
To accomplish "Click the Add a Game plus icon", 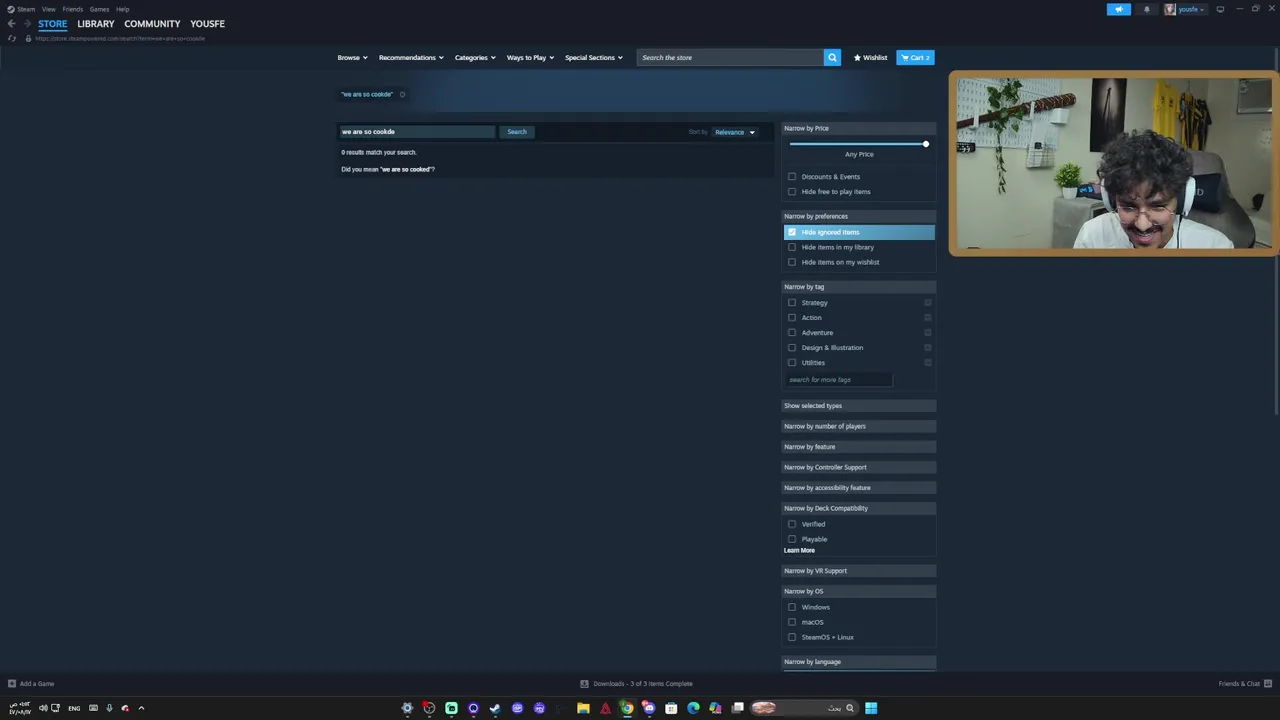I will pos(12,684).
